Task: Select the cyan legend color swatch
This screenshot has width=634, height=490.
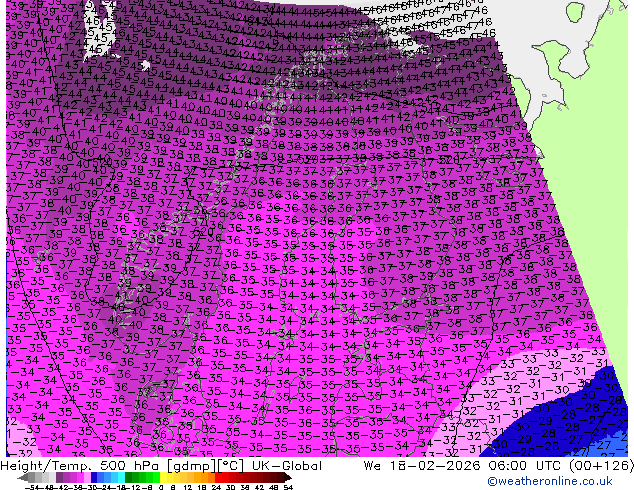Action: tap(121, 478)
